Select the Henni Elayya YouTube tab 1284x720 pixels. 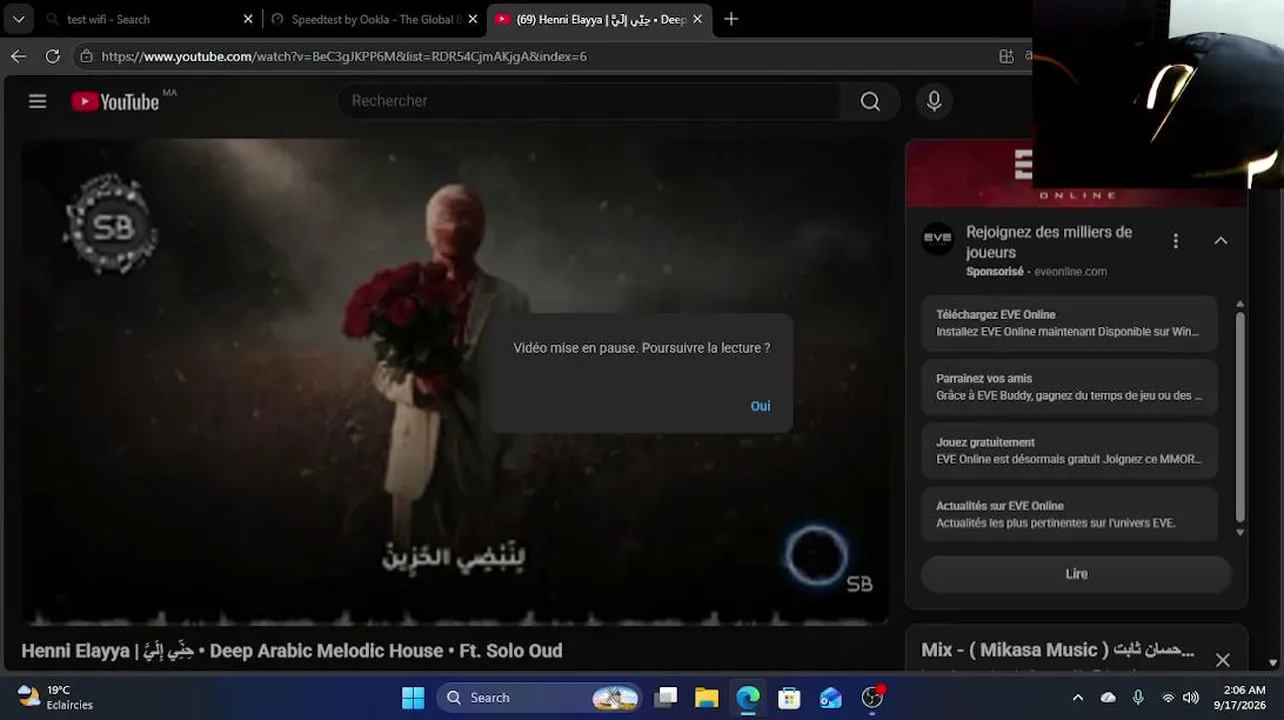600,19
